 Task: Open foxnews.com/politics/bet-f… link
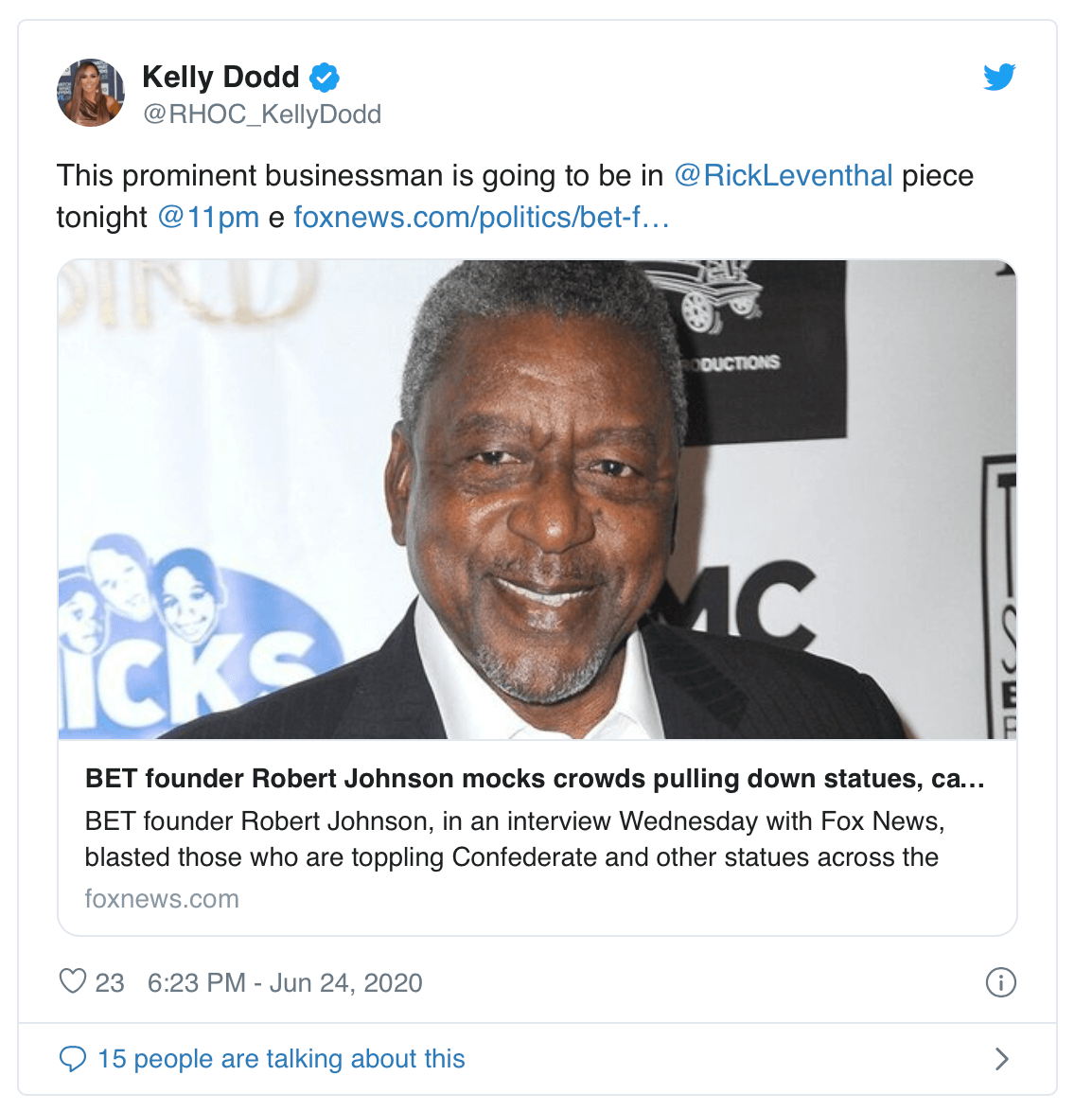pos(482,217)
